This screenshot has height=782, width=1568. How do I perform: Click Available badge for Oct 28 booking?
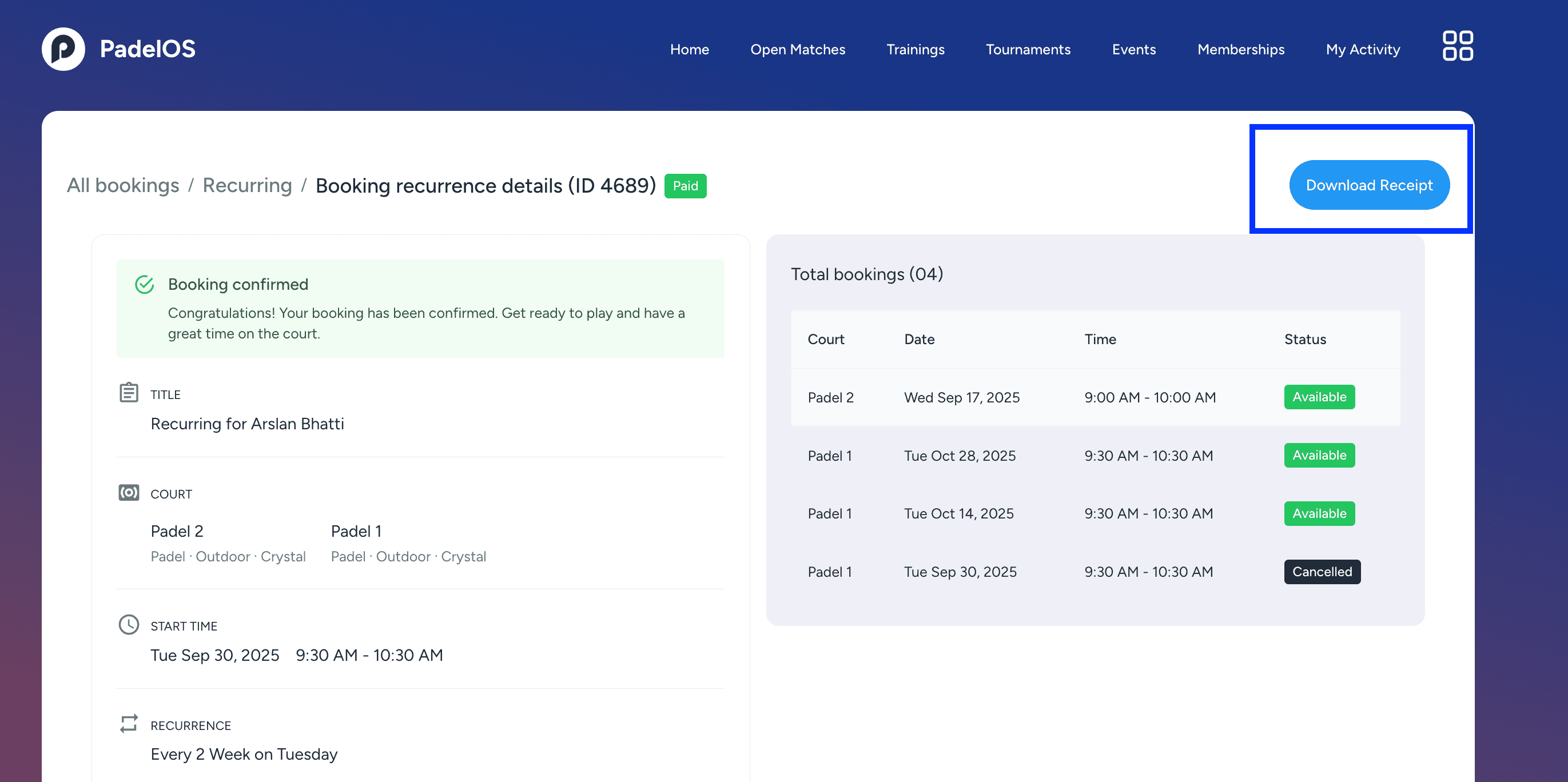click(1319, 455)
